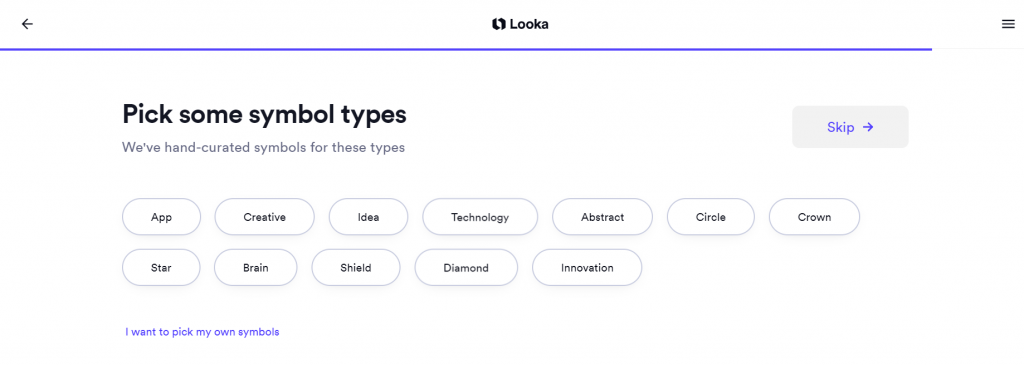Toggle the Shield symbol chip

tap(355, 268)
